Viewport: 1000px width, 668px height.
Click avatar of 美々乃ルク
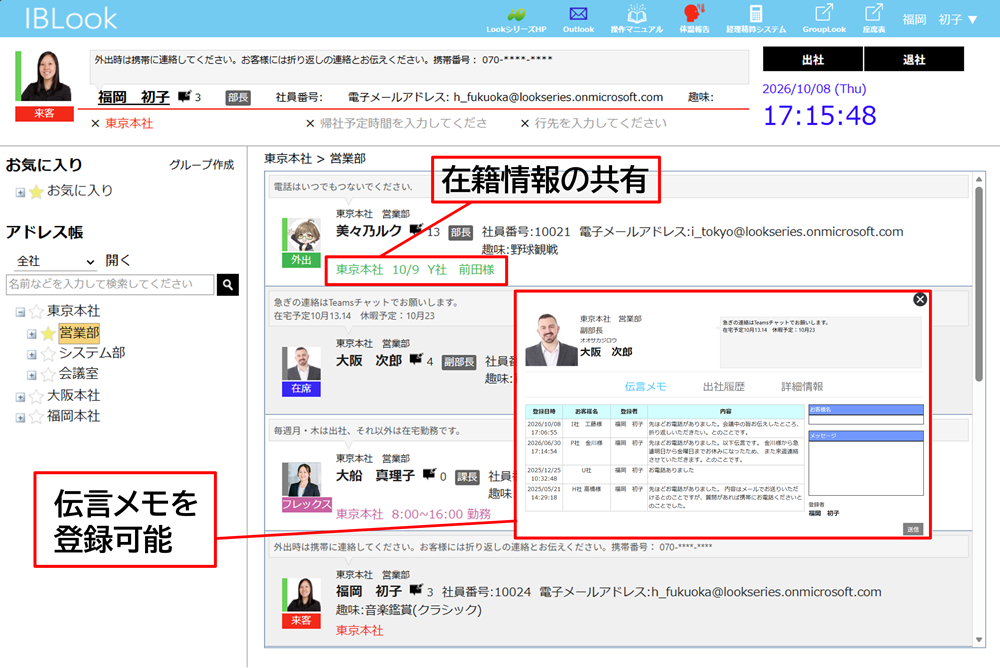(304, 235)
